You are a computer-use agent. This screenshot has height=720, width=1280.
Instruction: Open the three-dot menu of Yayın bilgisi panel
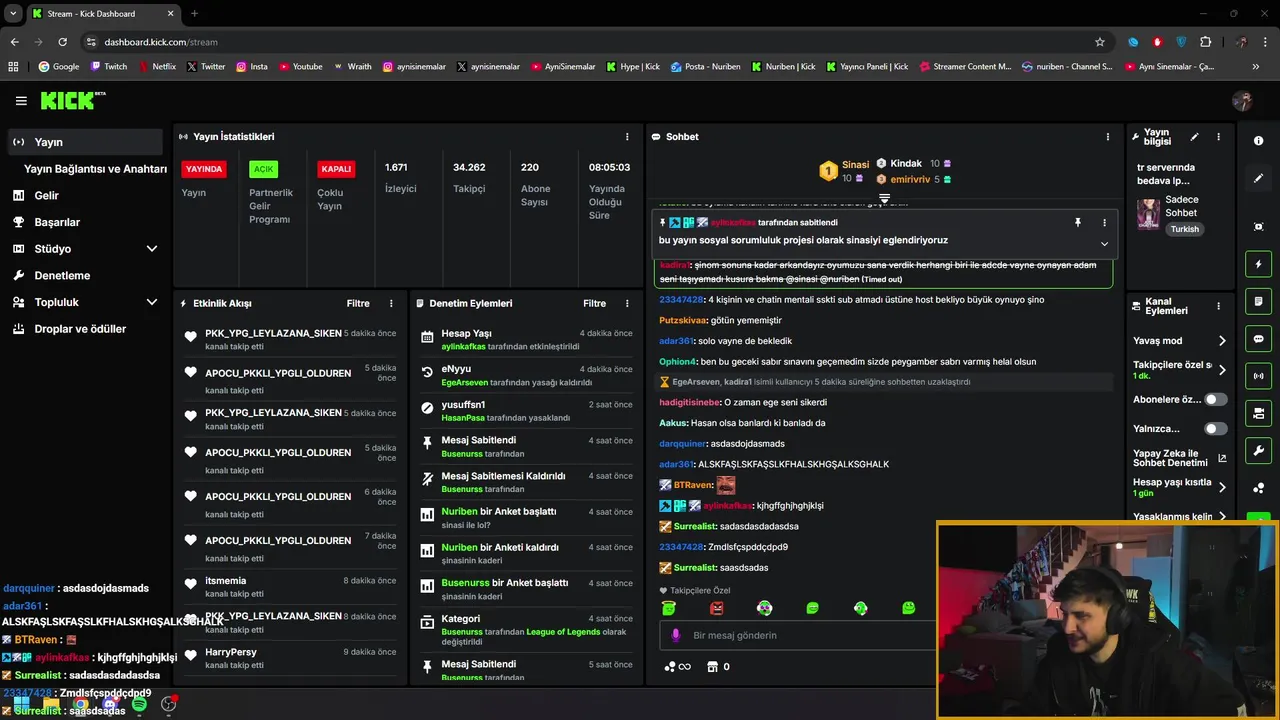pyautogui.click(x=1218, y=137)
